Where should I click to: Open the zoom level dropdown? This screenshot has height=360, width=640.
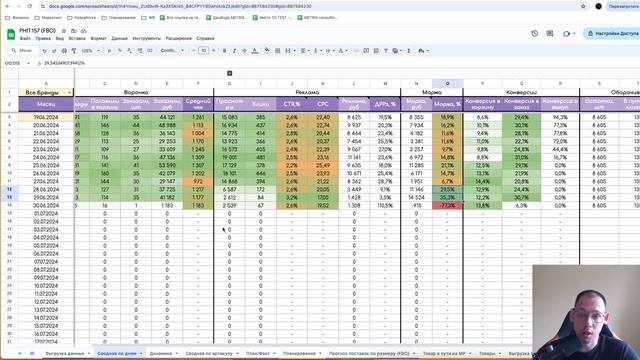coord(90,51)
